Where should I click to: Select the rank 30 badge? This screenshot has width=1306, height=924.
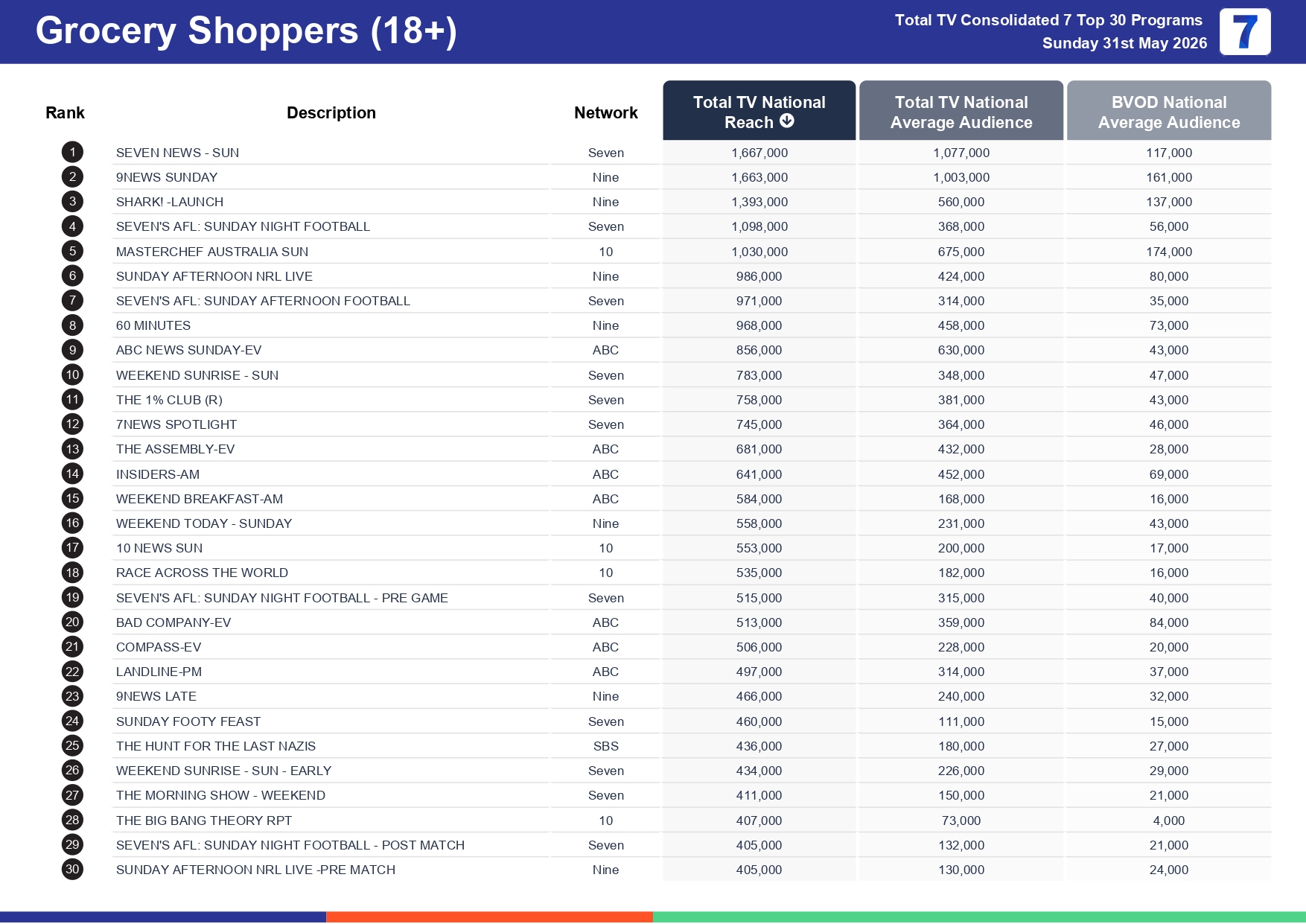tap(72, 870)
